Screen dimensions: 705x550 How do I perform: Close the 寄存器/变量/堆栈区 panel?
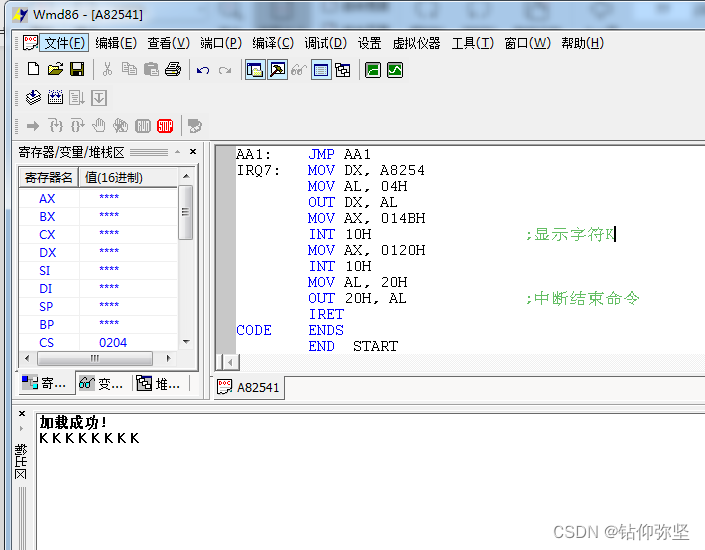pyautogui.click(x=193, y=152)
